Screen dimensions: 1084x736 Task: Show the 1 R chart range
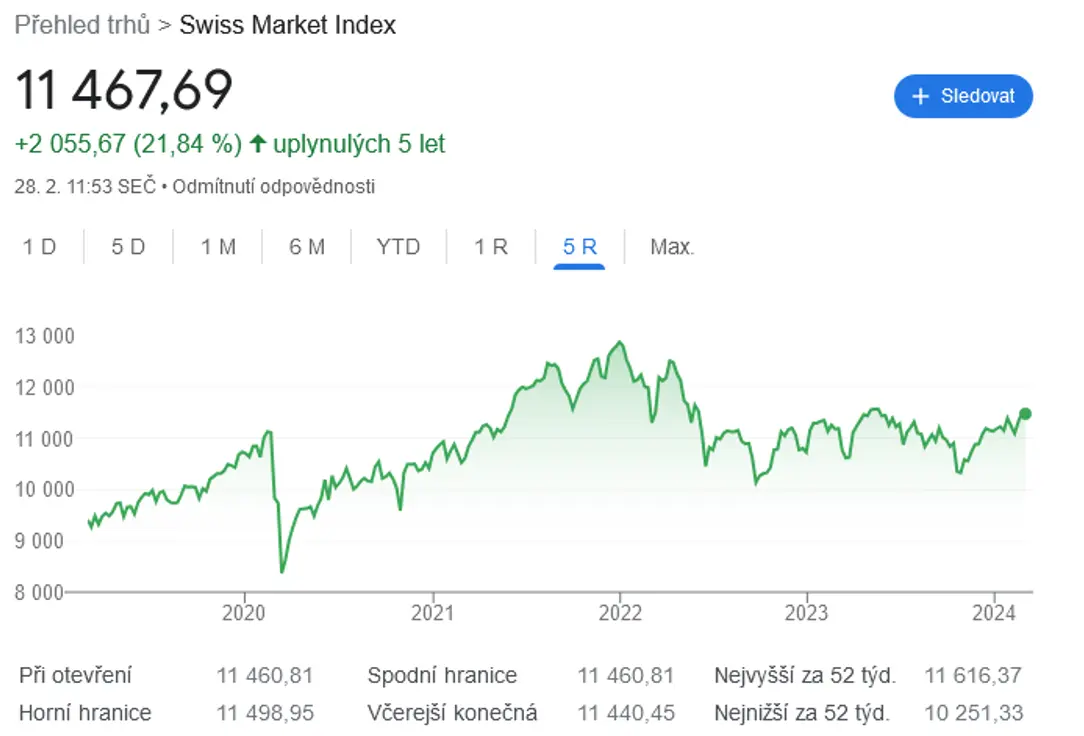(491, 247)
